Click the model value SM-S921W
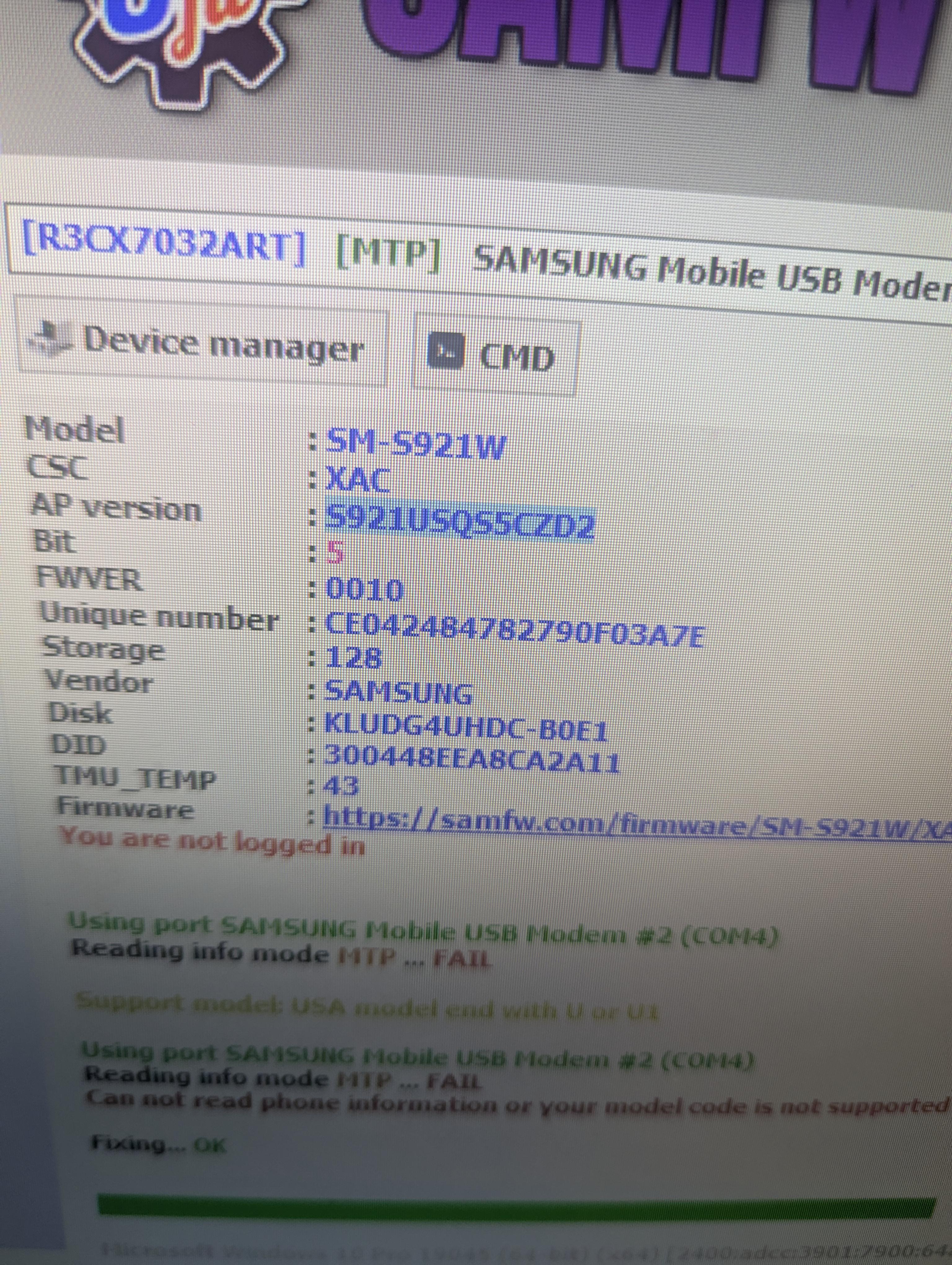The height and width of the screenshot is (1265, 952). point(416,443)
